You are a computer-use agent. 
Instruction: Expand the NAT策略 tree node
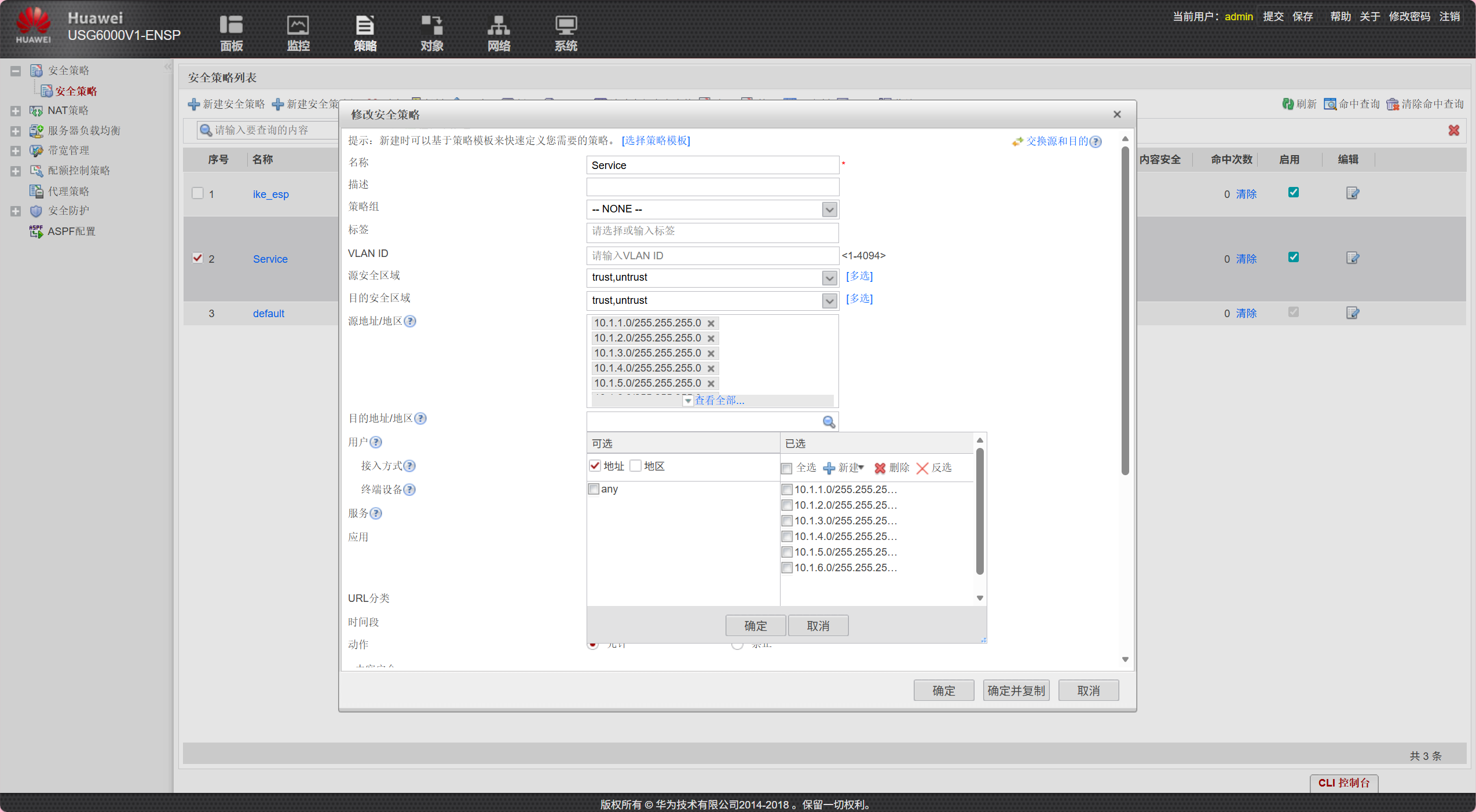pos(16,111)
